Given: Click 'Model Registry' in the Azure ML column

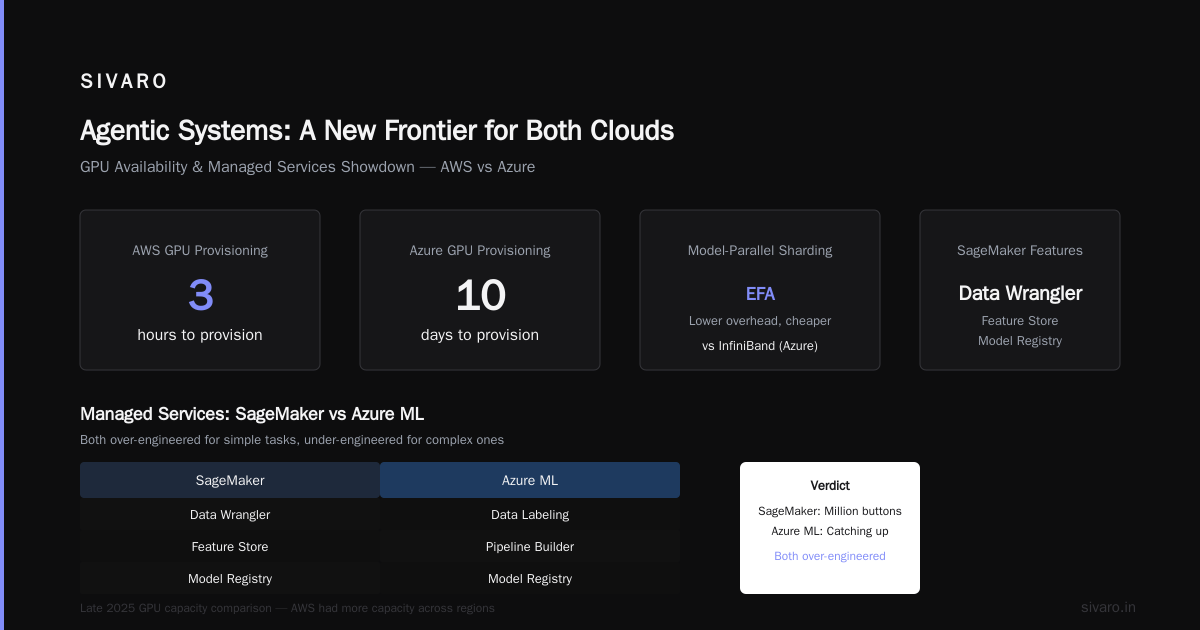Looking at the screenshot, I should tap(530, 579).
